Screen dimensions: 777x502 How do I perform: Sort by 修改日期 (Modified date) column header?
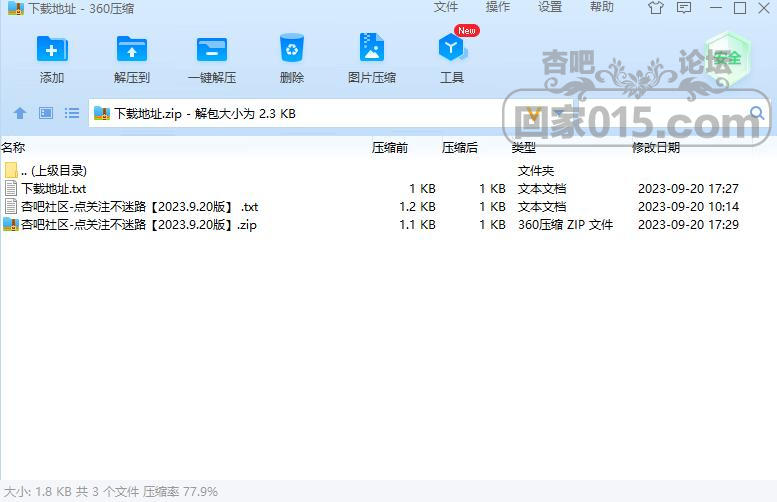pyautogui.click(x=656, y=148)
